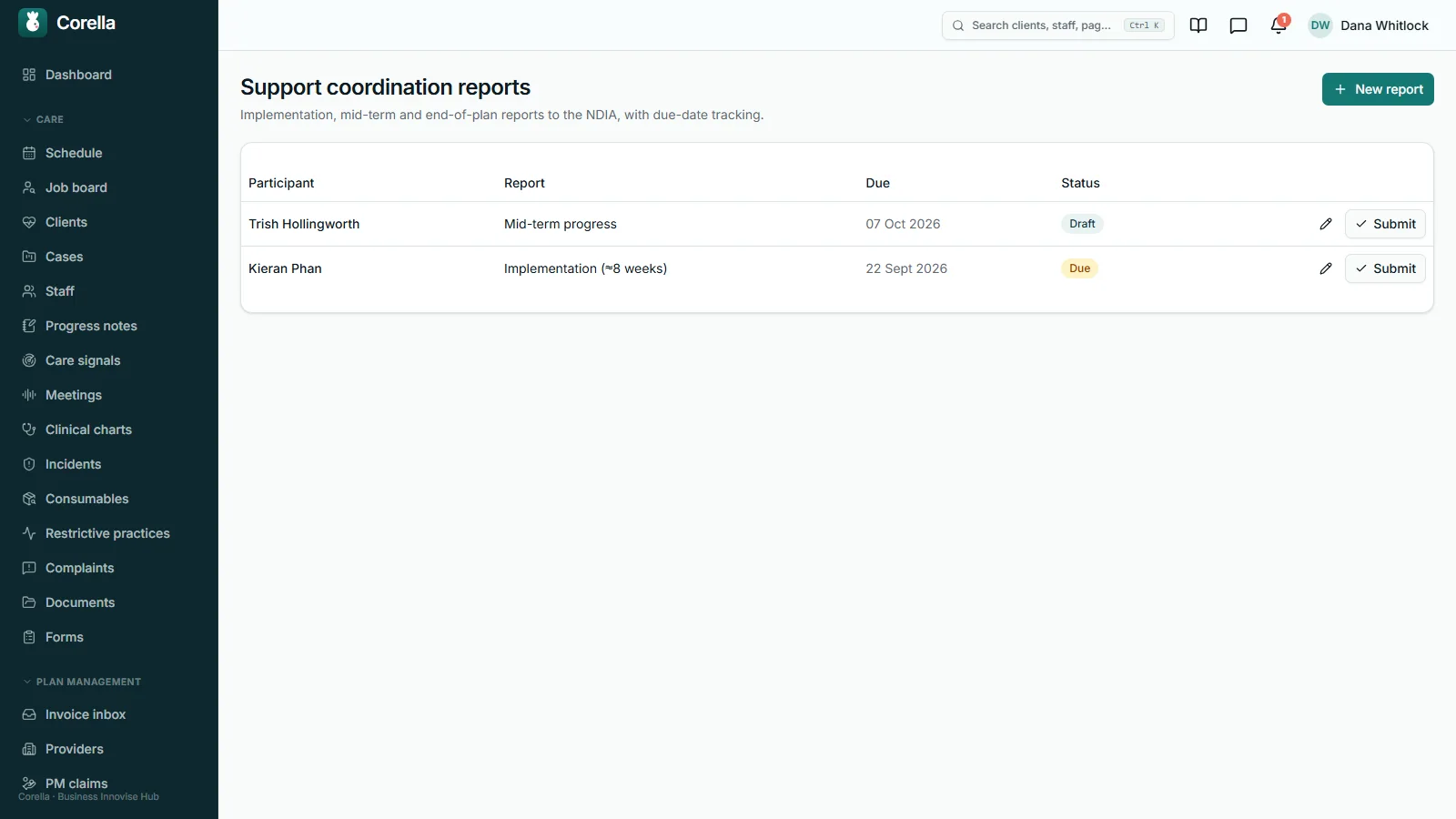Click the Status column header
Screen dimensions: 1456x819
point(1080,183)
